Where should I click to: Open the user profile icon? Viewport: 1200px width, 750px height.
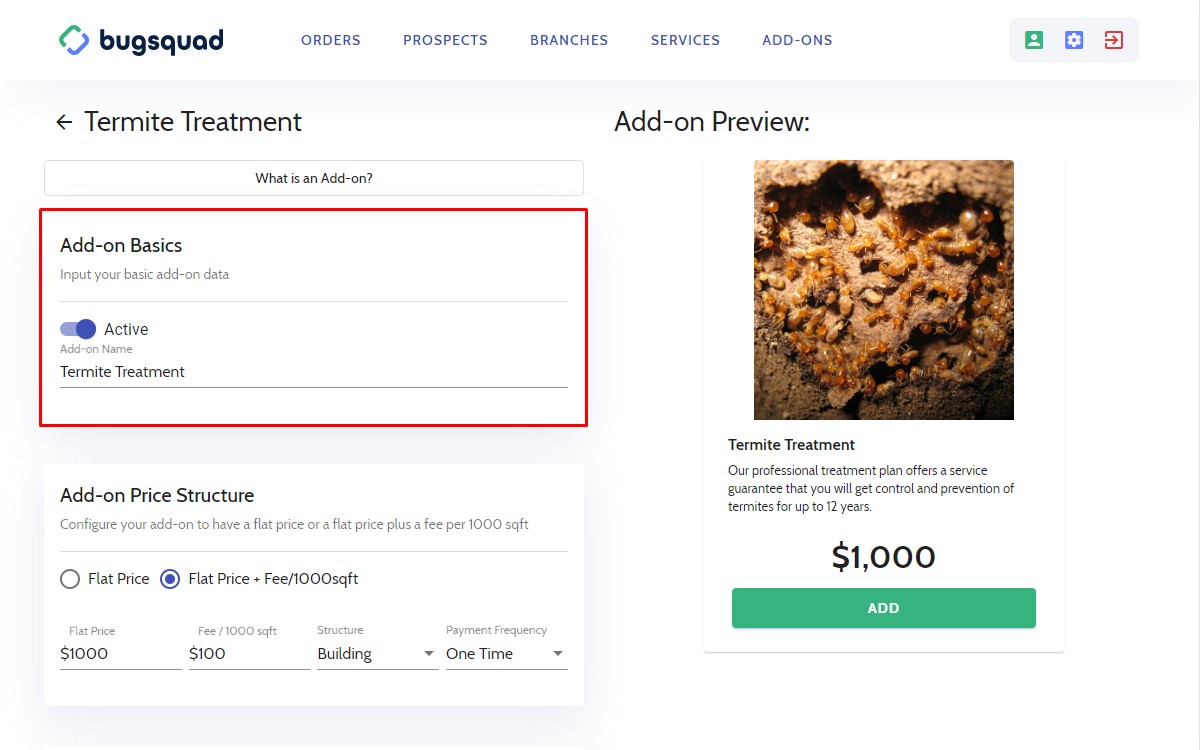coord(1034,40)
